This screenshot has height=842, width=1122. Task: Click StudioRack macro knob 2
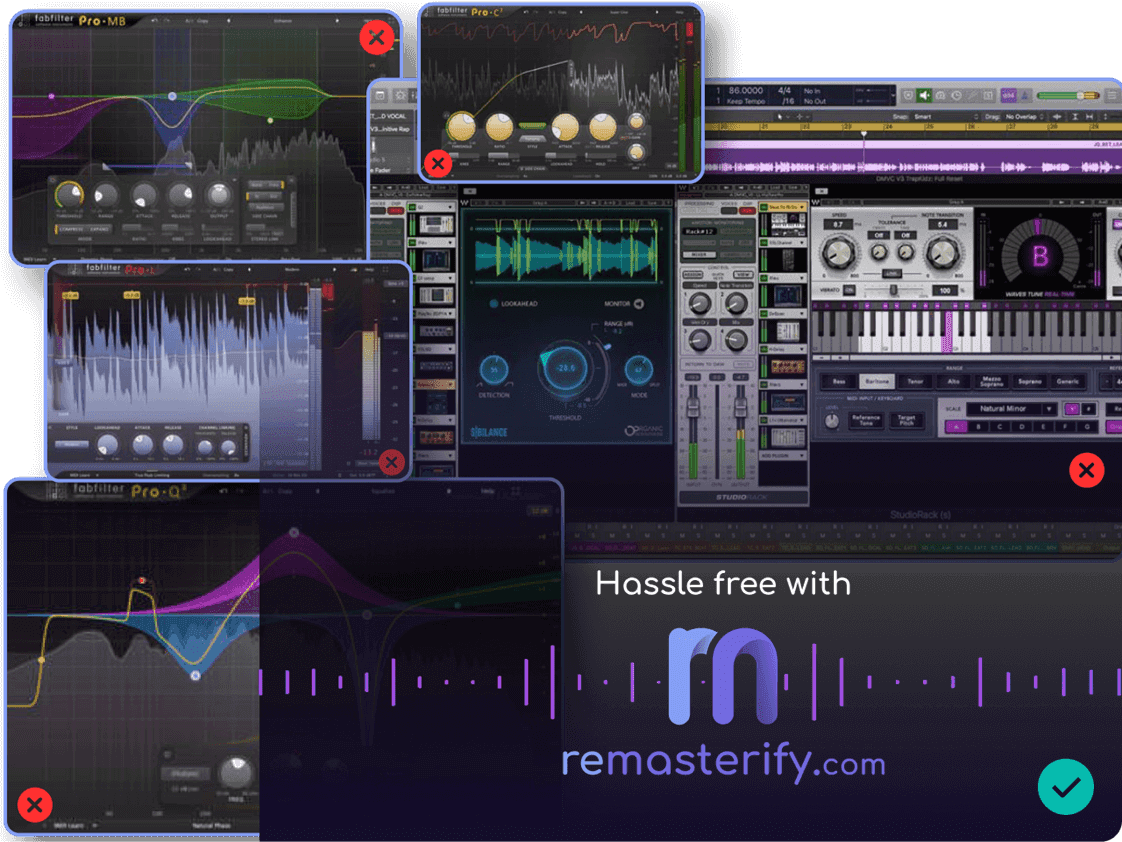736,304
